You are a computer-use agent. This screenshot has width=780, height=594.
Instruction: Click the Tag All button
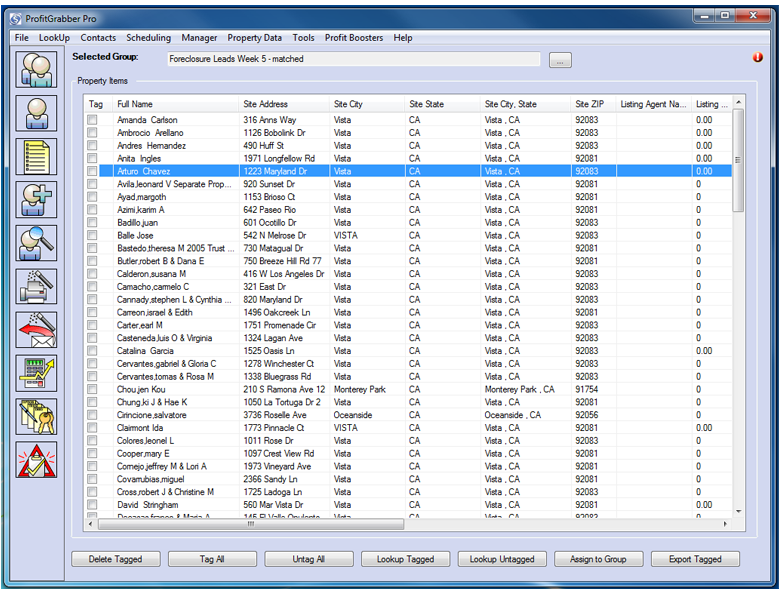pyautogui.click(x=212, y=559)
